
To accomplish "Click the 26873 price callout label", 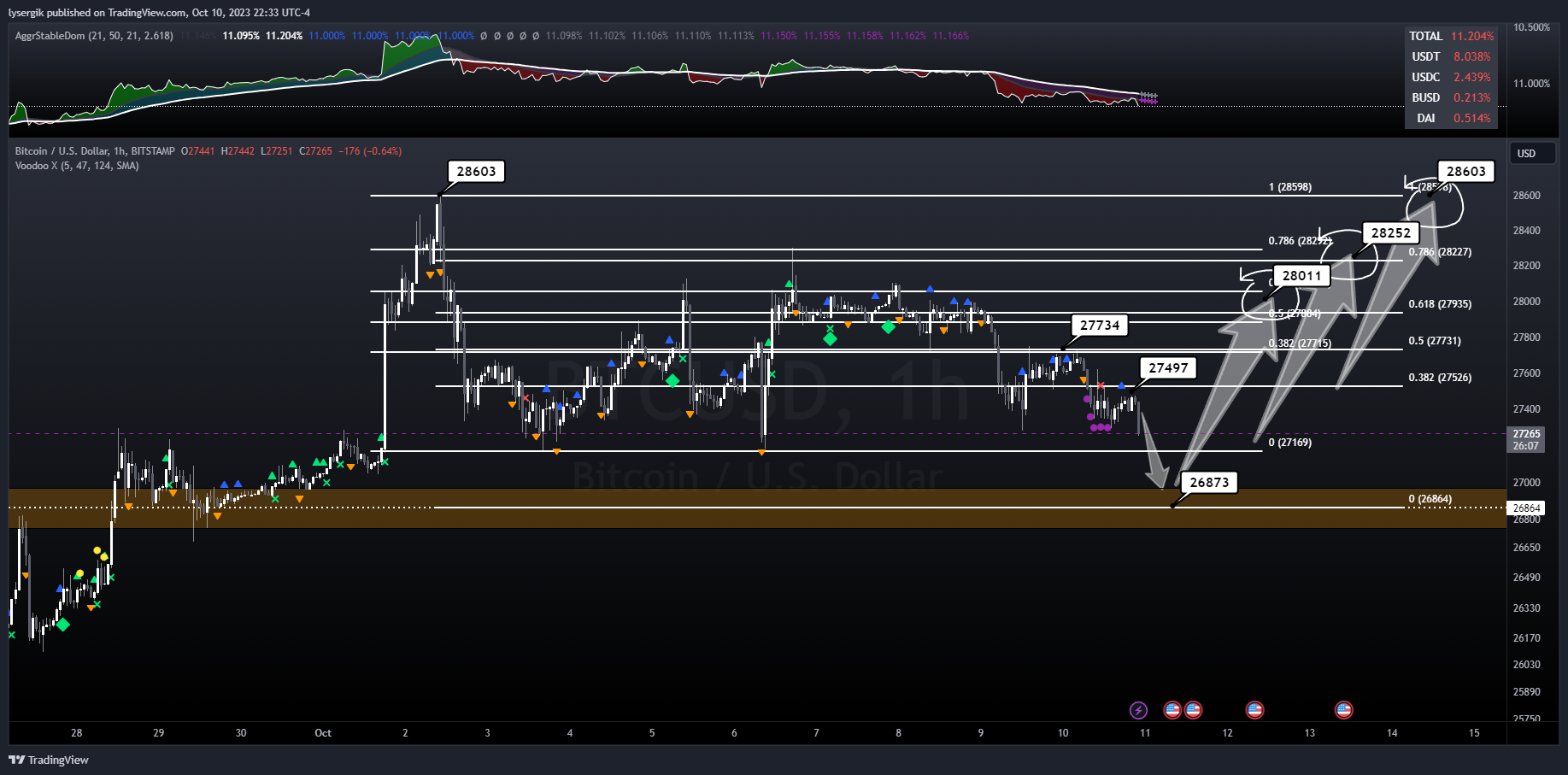I will (x=1209, y=482).
